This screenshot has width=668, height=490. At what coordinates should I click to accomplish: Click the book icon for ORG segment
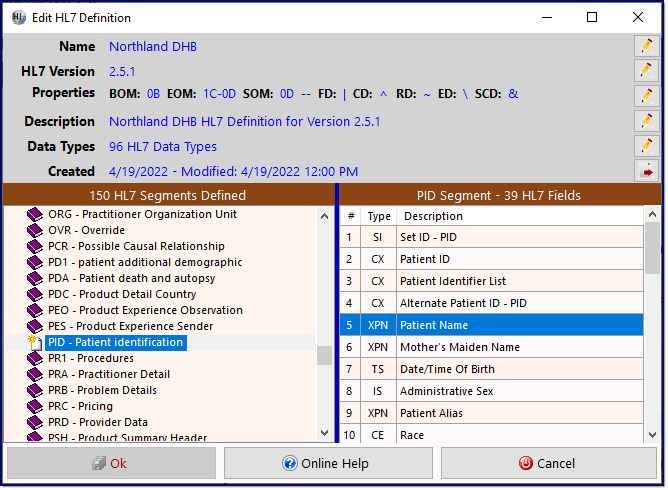pos(35,214)
